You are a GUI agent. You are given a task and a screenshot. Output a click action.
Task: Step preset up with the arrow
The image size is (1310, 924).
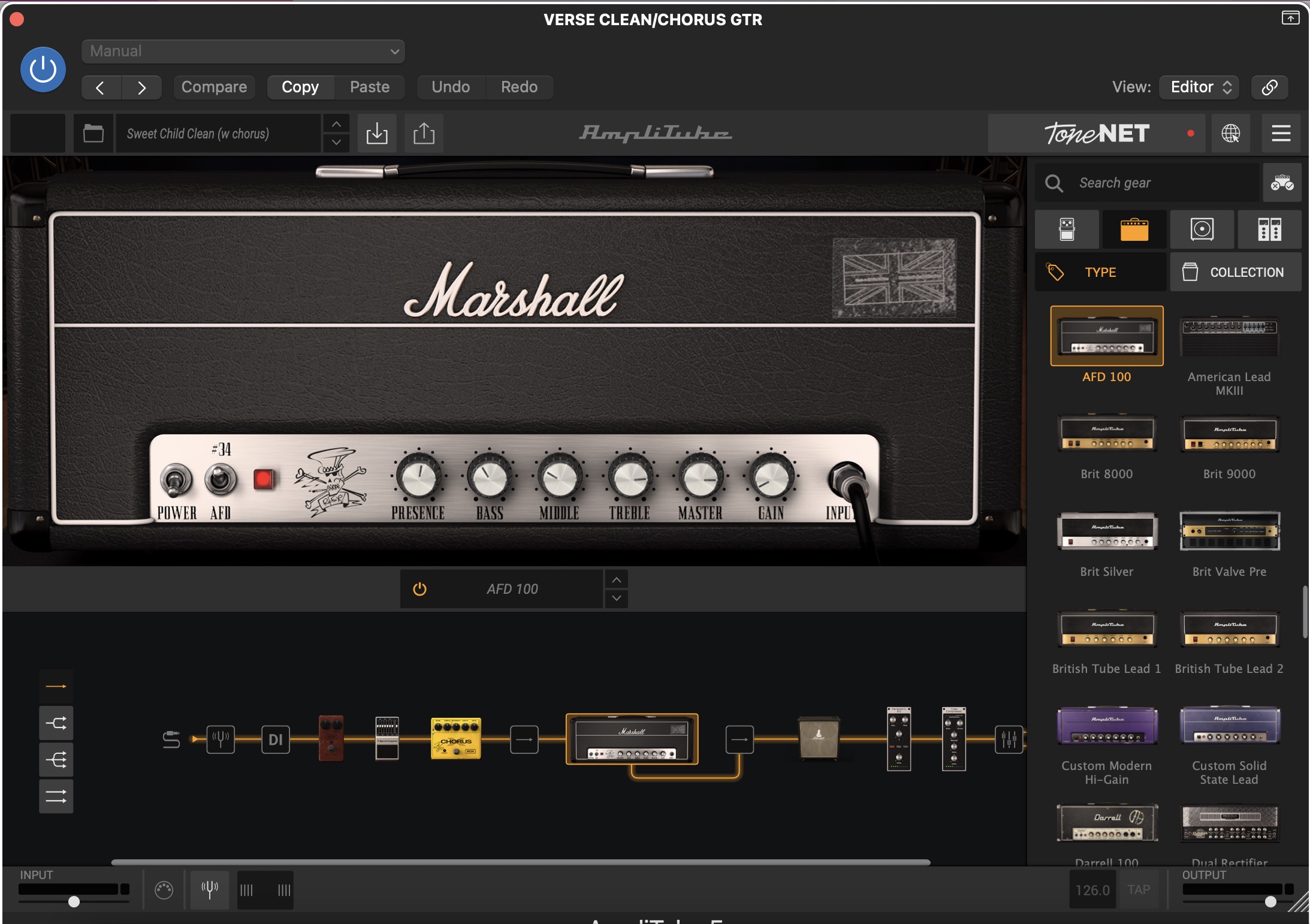(336, 123)
